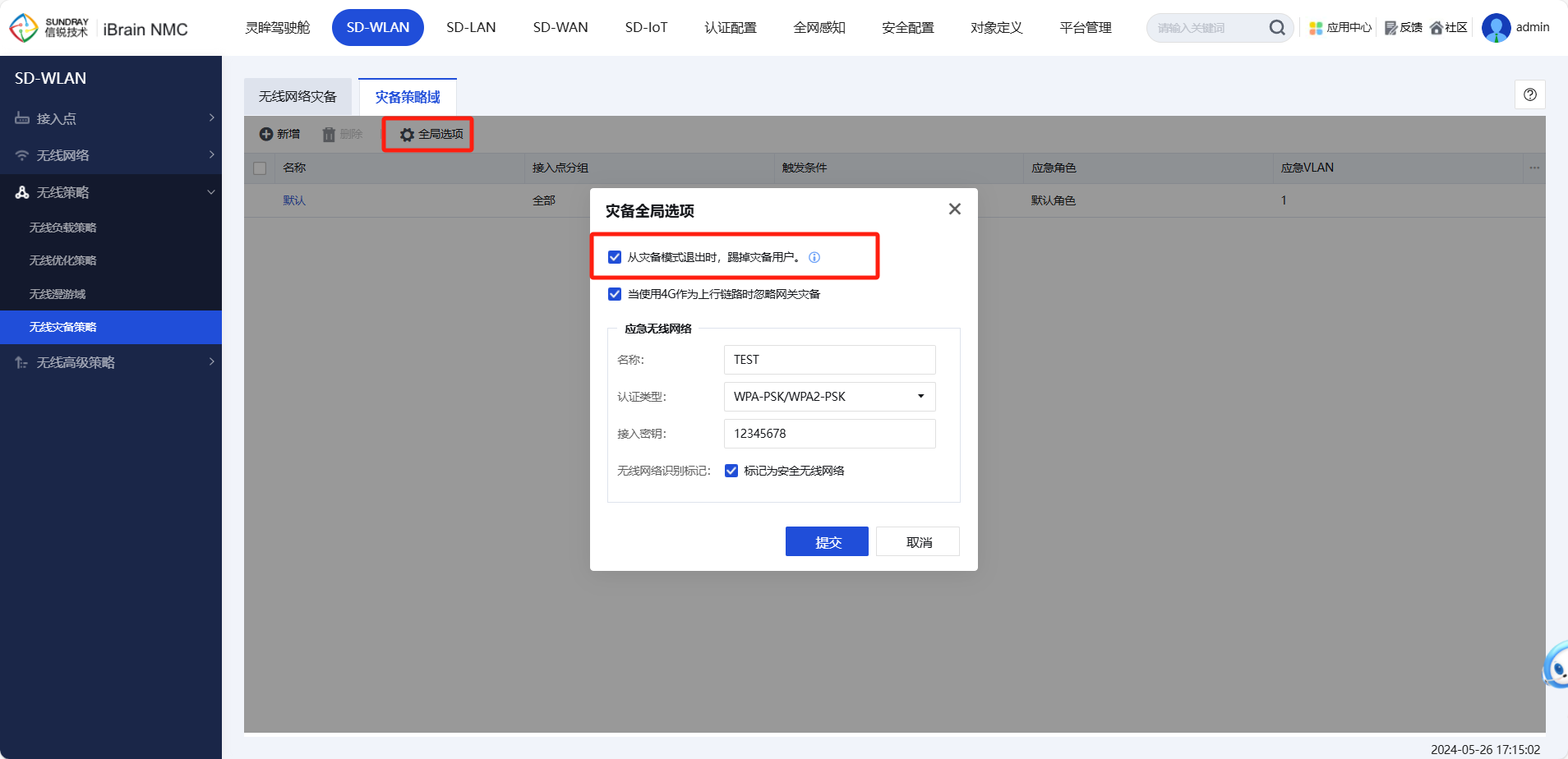Click the 提交 submit button
1568x759 pixels.
[827, 542]
